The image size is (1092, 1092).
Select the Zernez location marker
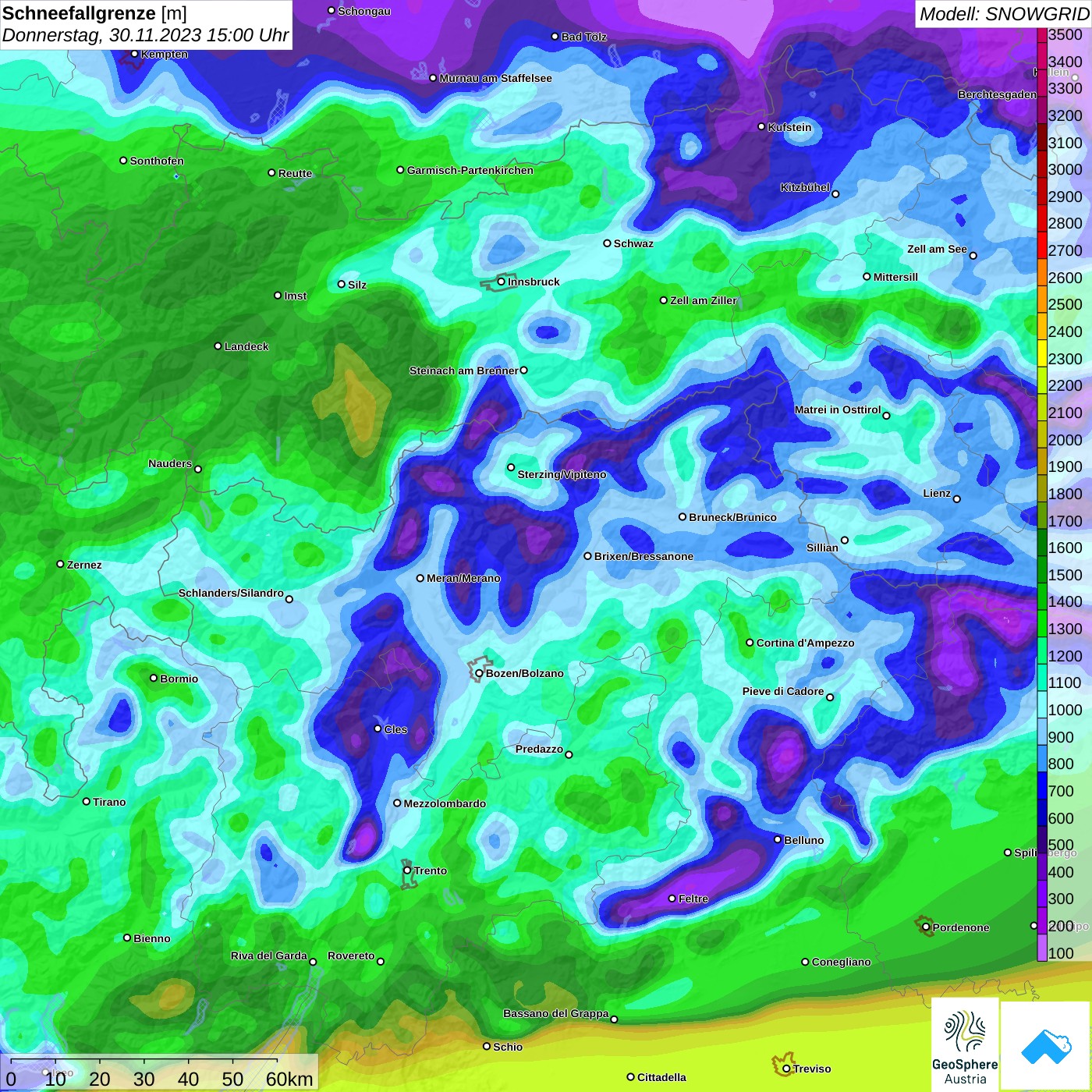(60, 564)
